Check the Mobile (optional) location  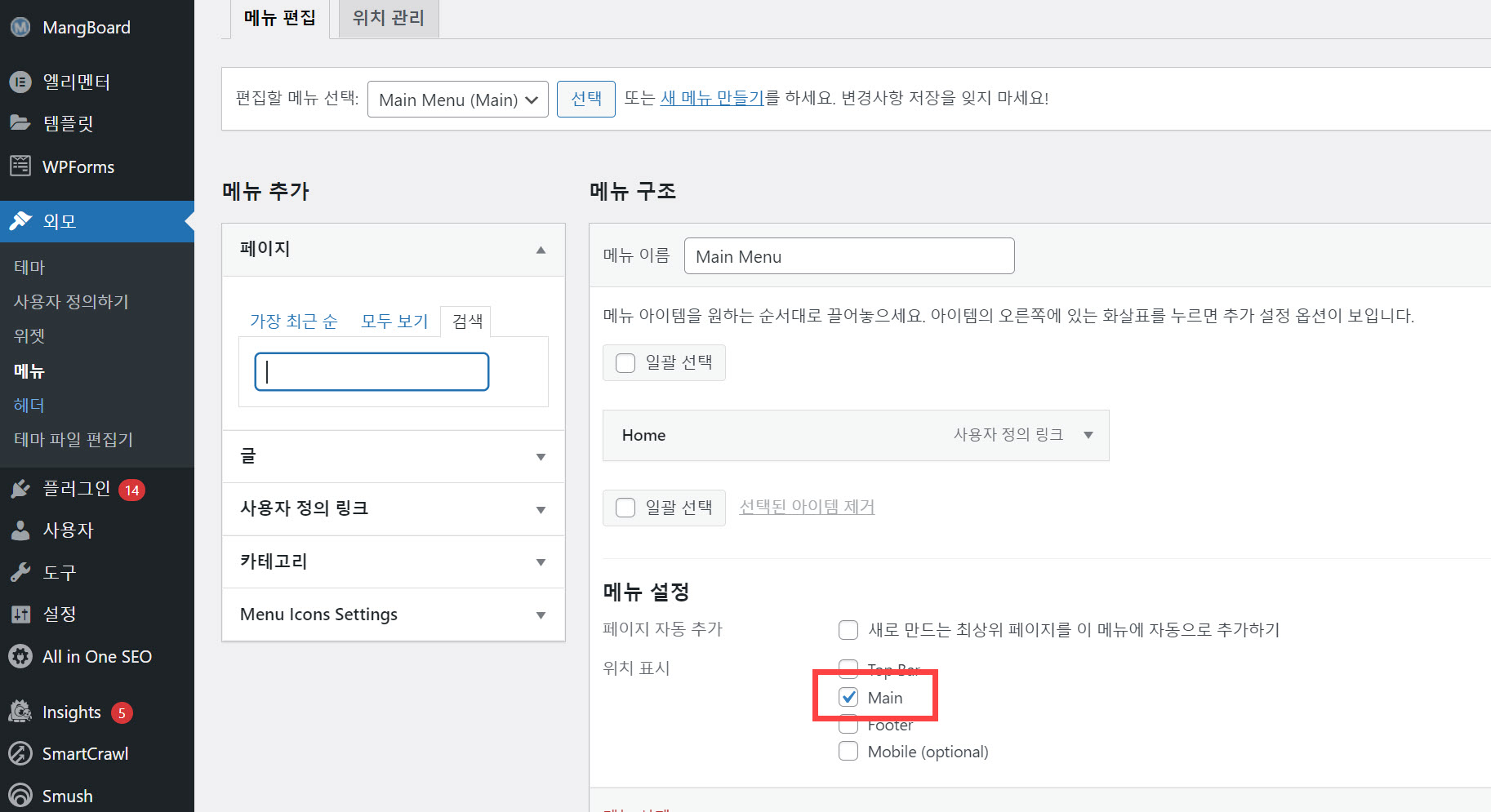[848, 751]
